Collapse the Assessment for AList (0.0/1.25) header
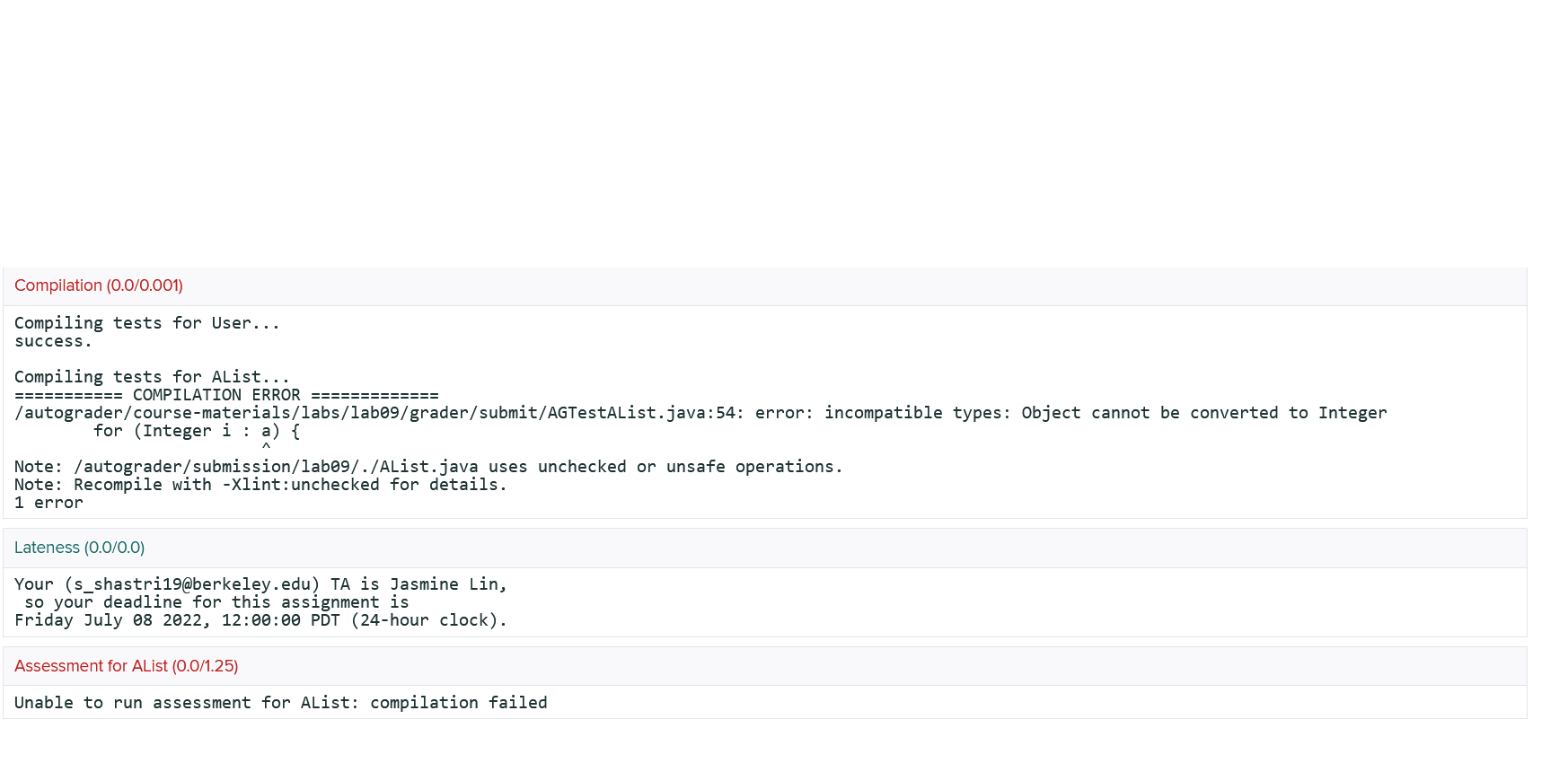 tap(126, 666)
